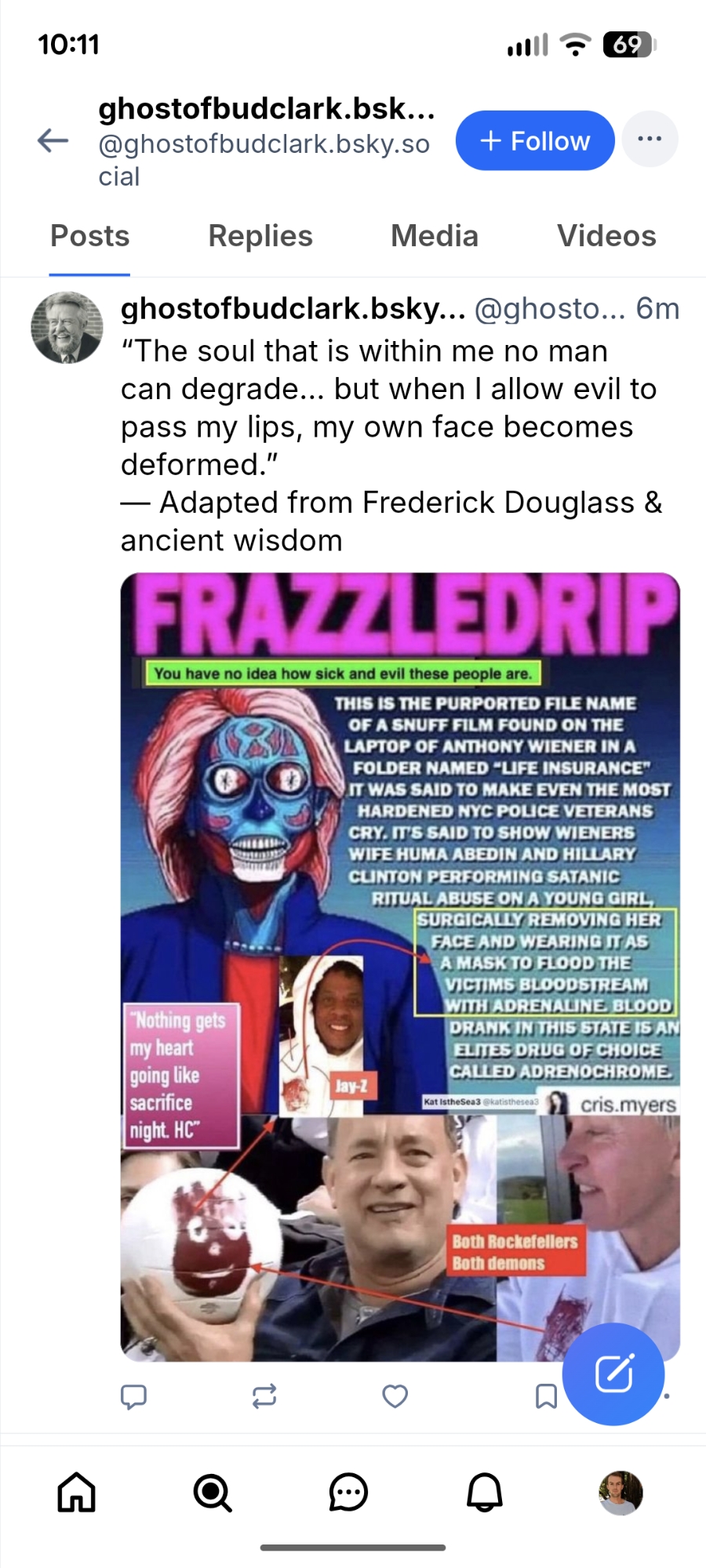
Task: Bookmark the post
Action: click(546, 1396)
